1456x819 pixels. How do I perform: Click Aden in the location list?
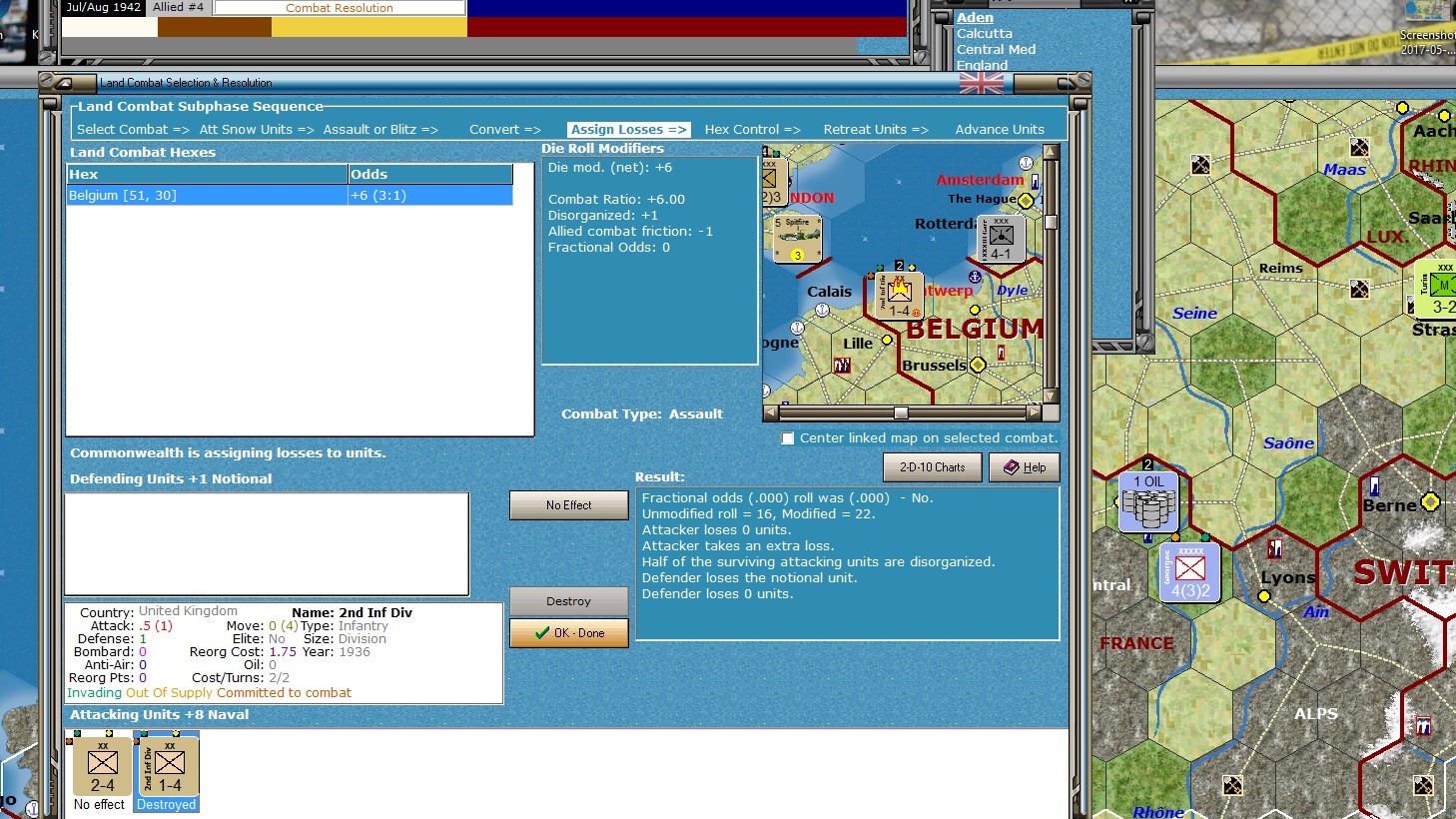[975, 18]
